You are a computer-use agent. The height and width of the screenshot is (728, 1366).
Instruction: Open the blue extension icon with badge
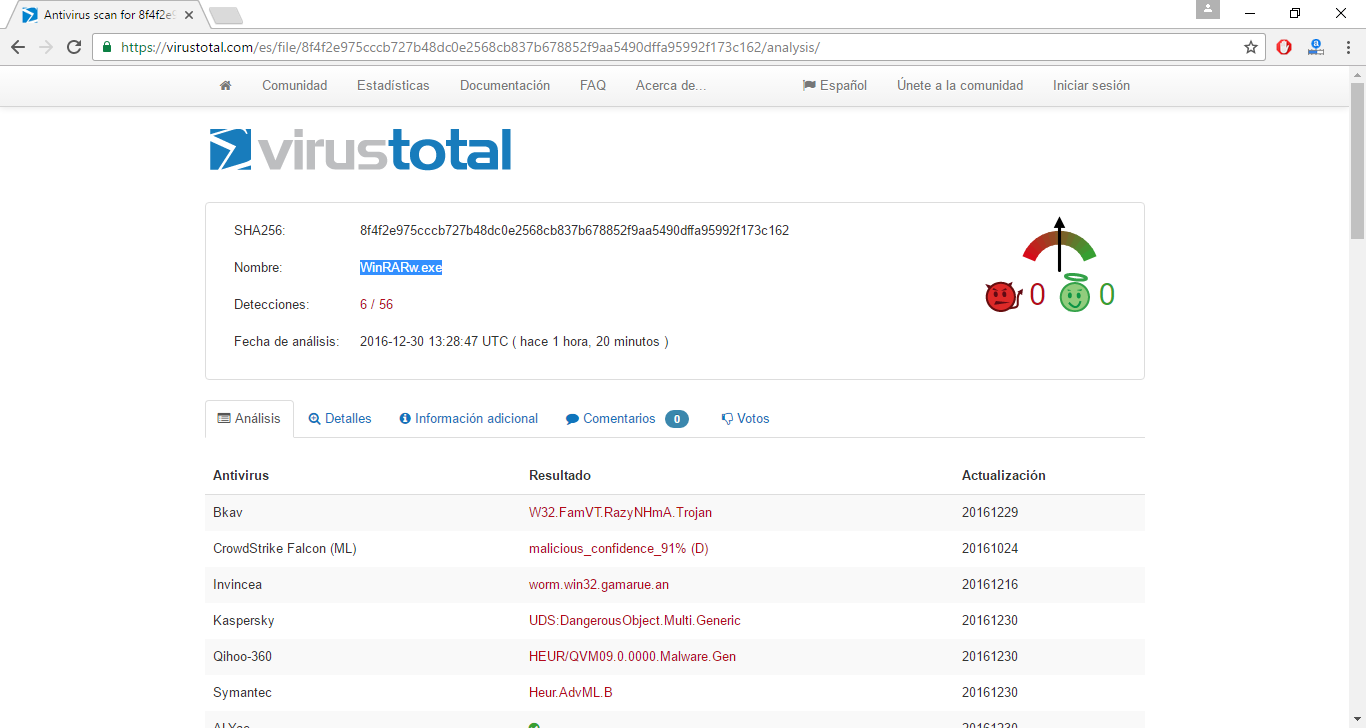[1316, 47]
